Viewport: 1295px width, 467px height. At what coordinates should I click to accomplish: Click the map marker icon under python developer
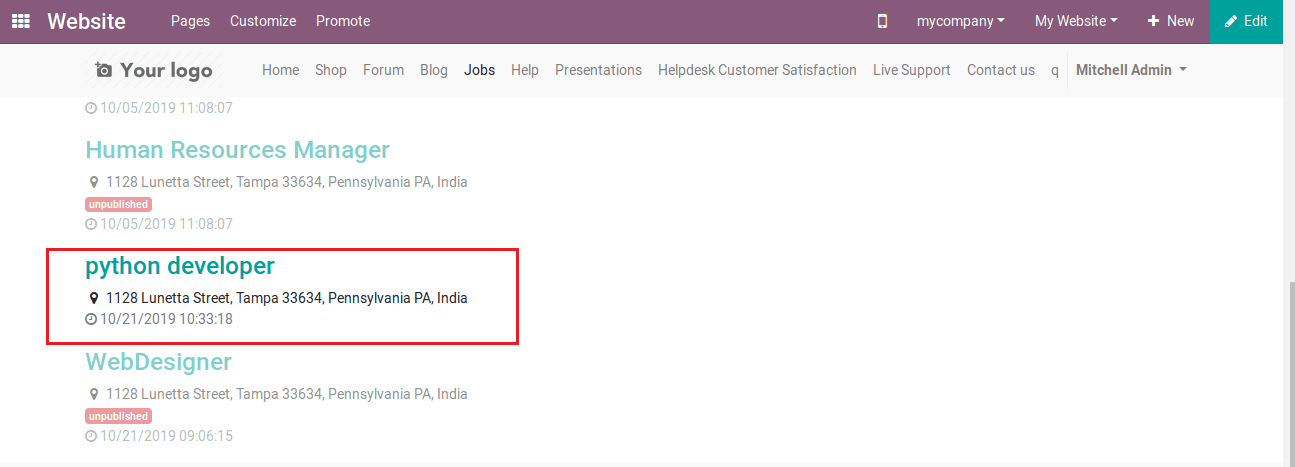click(x=94, y=298)
